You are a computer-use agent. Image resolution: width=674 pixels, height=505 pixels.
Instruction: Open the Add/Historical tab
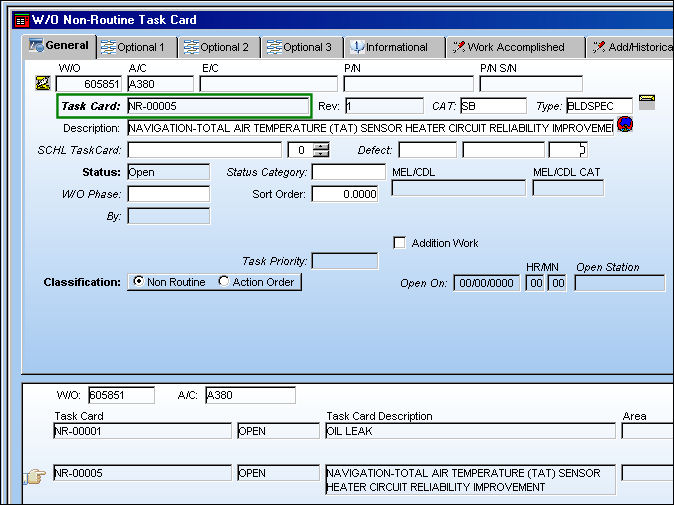pos(631,47)
